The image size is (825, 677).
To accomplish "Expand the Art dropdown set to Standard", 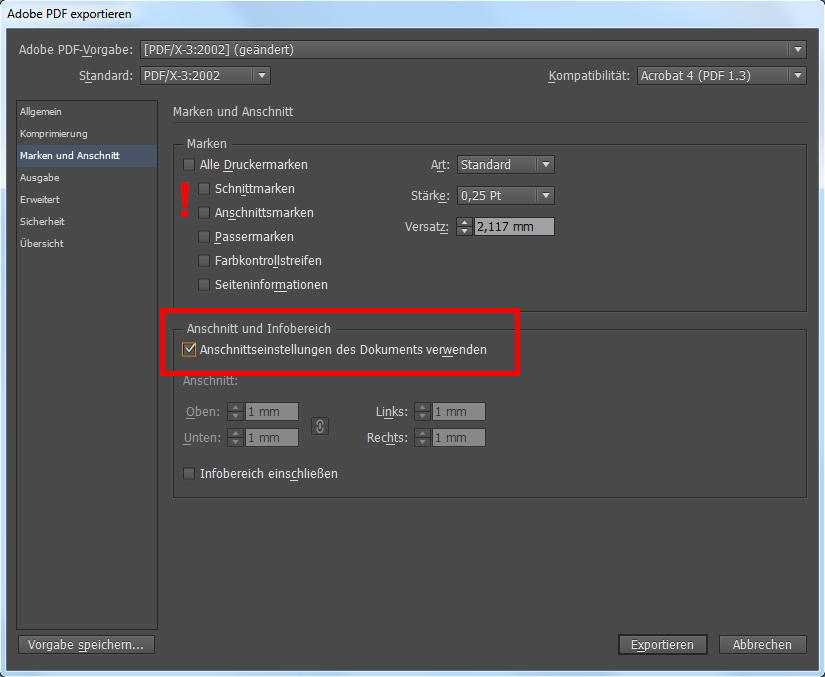I will tap(505, 165).
